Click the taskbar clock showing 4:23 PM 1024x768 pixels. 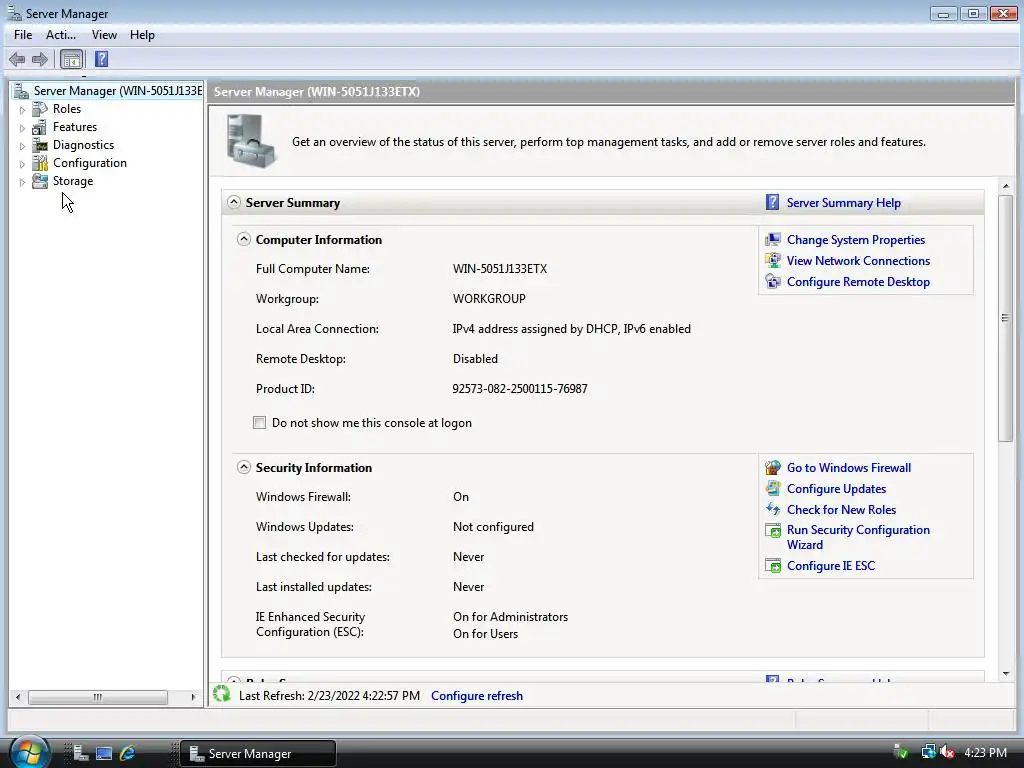click(985, 752)
